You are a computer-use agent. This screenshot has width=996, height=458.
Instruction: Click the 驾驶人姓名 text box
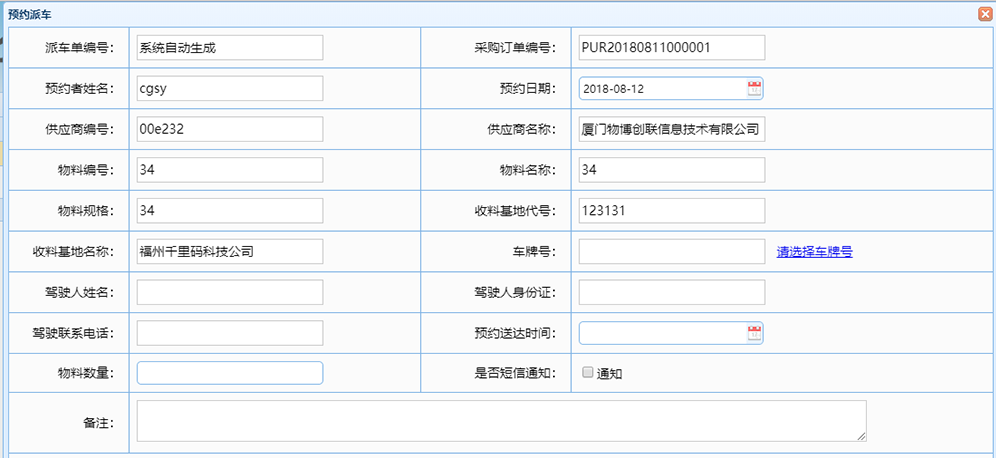[229, 292]
